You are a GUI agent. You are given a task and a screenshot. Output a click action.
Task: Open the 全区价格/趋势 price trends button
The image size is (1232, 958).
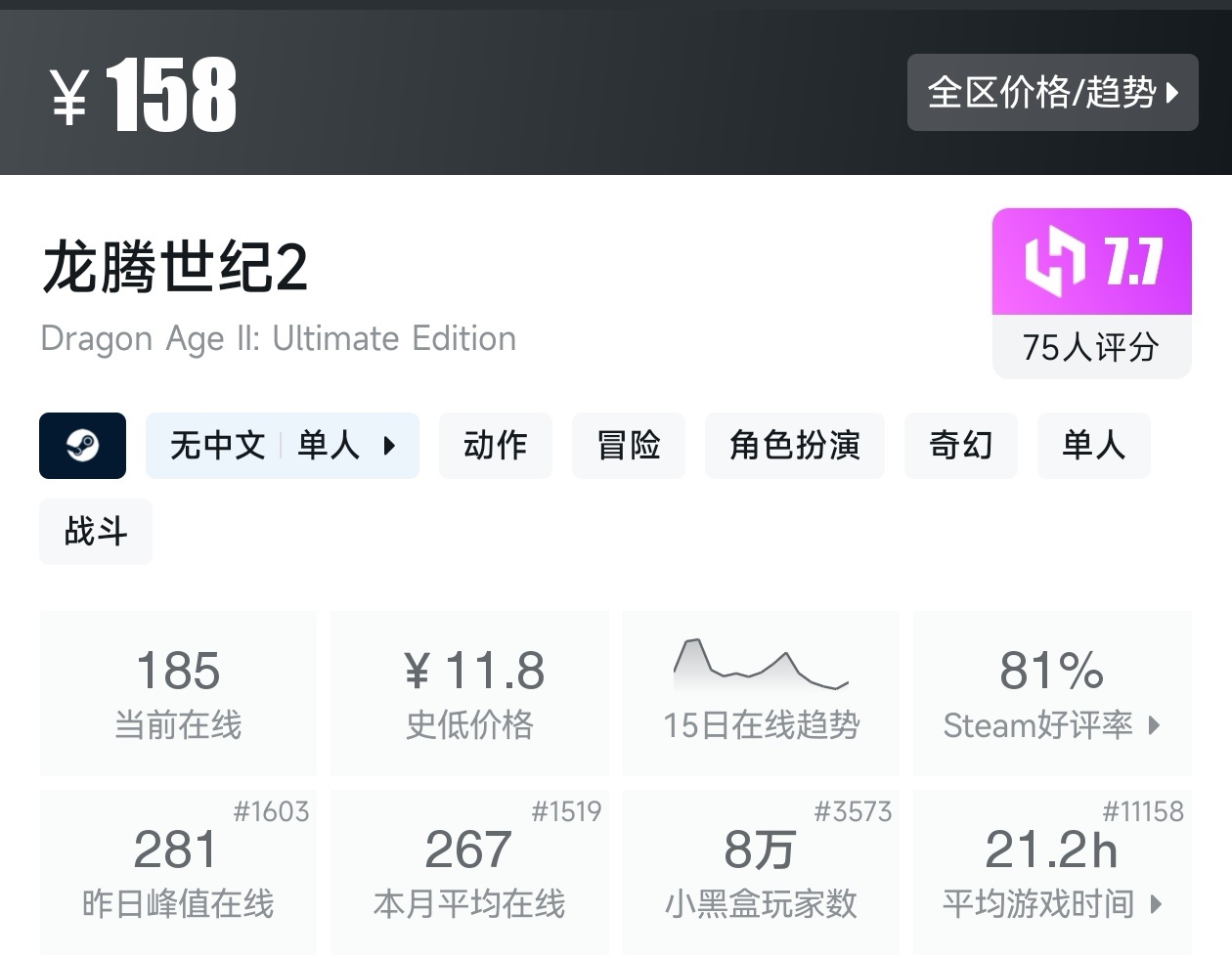tap(1052, 93)
